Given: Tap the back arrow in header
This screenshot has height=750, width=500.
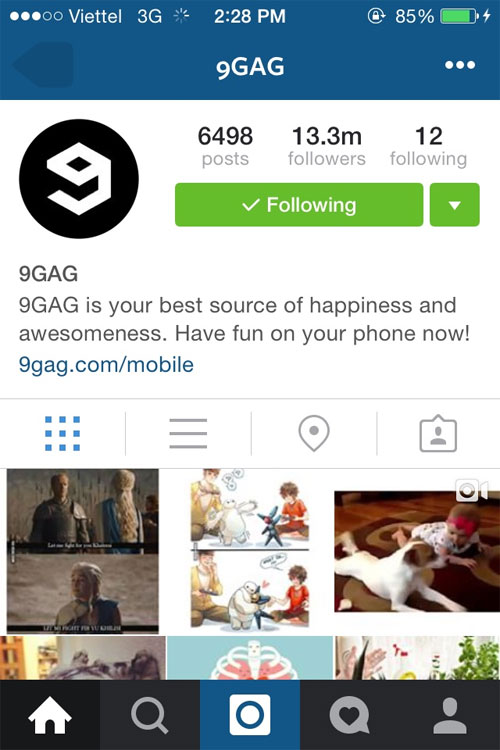Looking at the screenshot, I should coord(43,65).
